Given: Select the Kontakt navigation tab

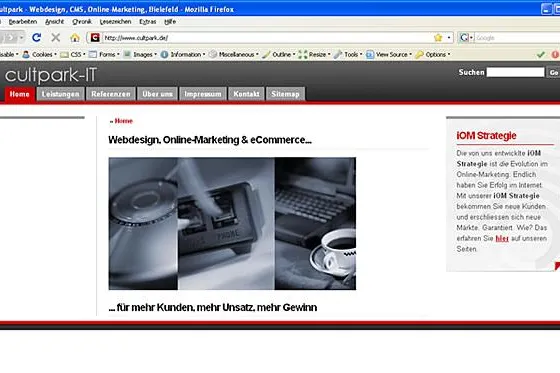Looking at the screenshot, I should coord(246,94).
